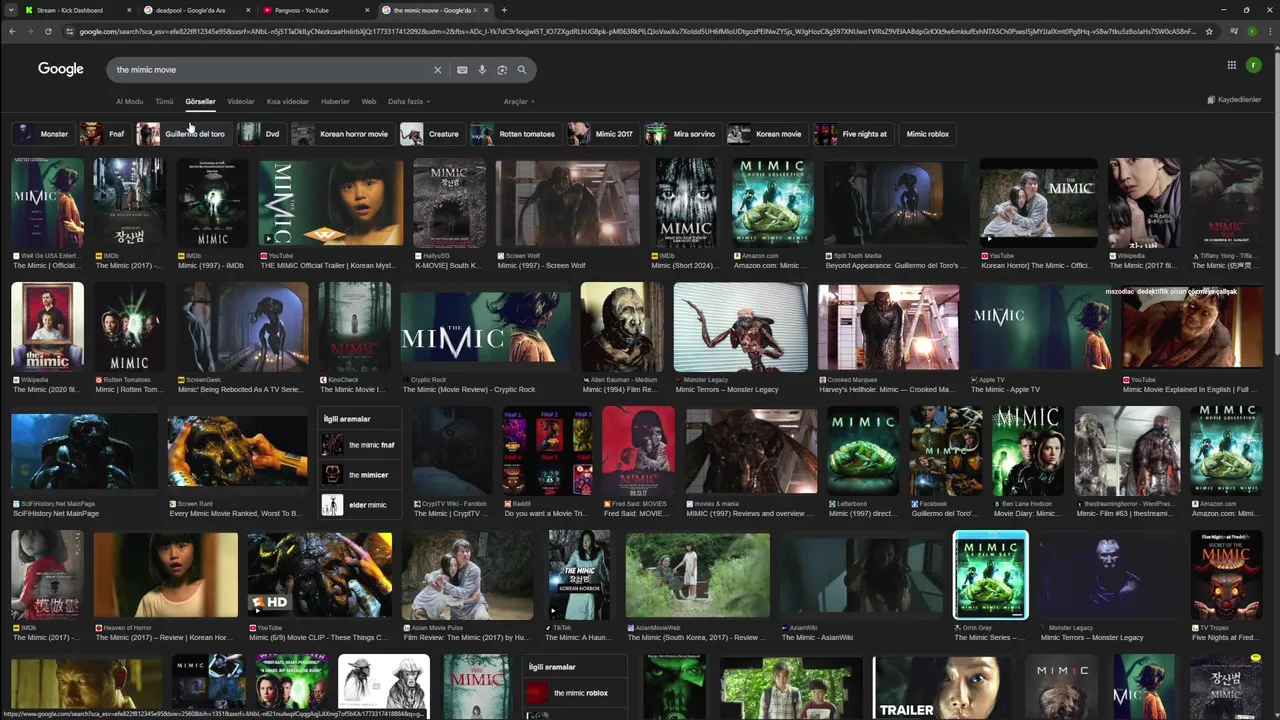The image size is (1280, 720).
Task: Select the Videolar search tab
Action: click(x=241, y=101)
